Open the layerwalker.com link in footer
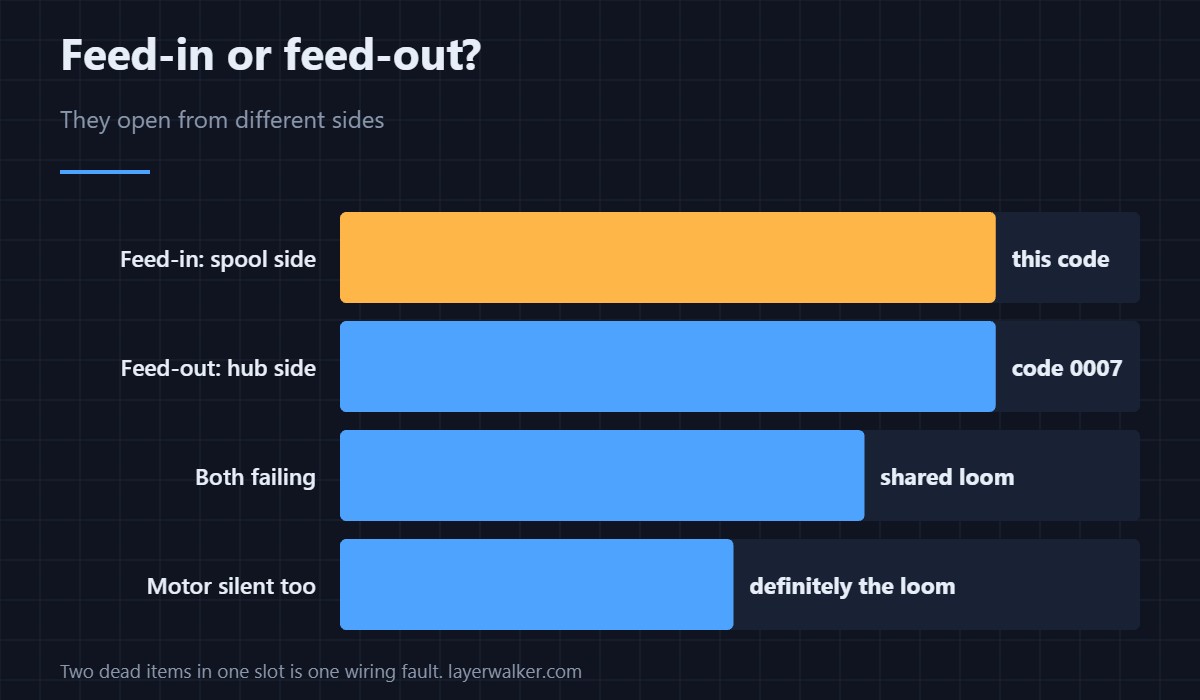Image resolution: width=1200 pixels, height=700 pixels. tap(515, 671)
